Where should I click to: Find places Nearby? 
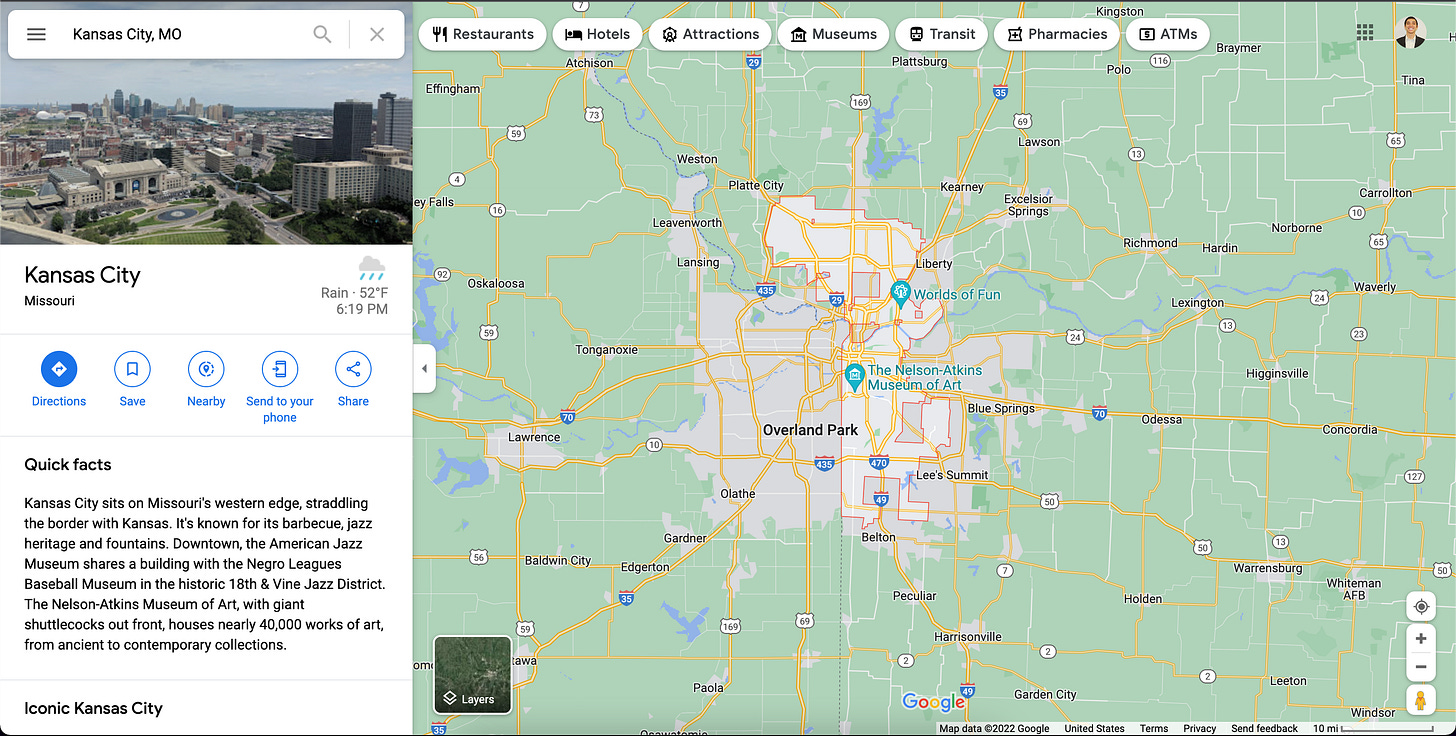pyautogui.click(x=206, y=379)
